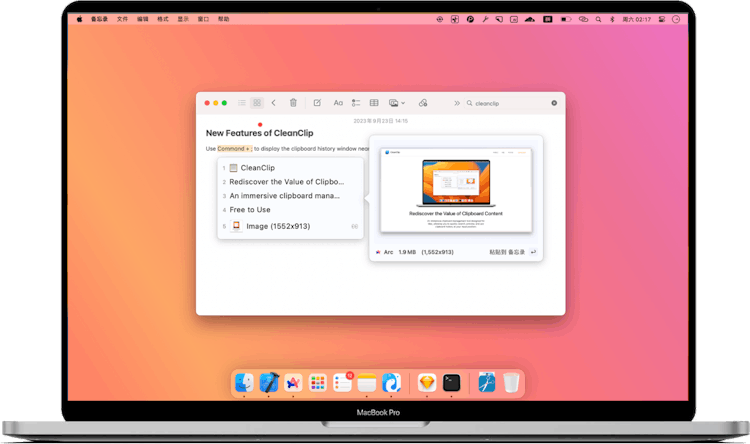This screenshot has height=444, width=750.
Task: Open the 文件 menu
Action: [122, 19]
